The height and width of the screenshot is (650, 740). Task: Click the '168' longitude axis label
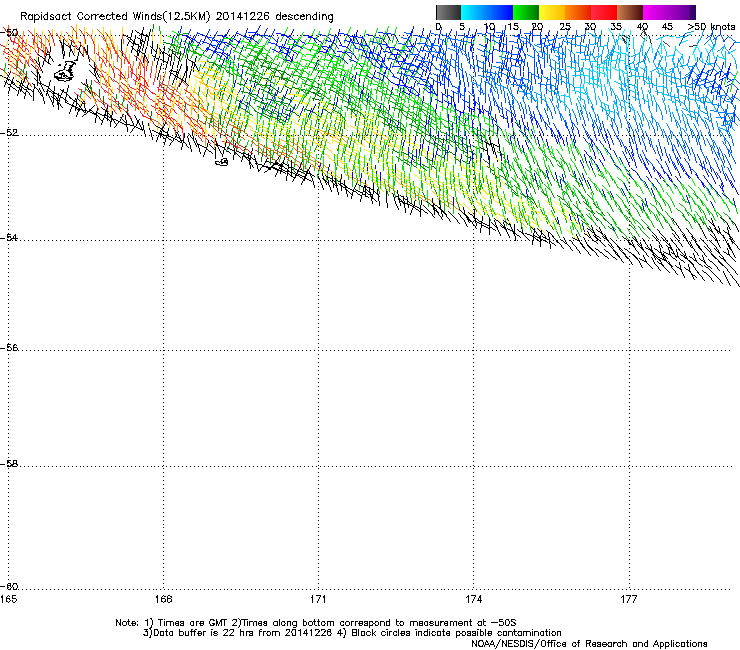click(x=163, y=599)
